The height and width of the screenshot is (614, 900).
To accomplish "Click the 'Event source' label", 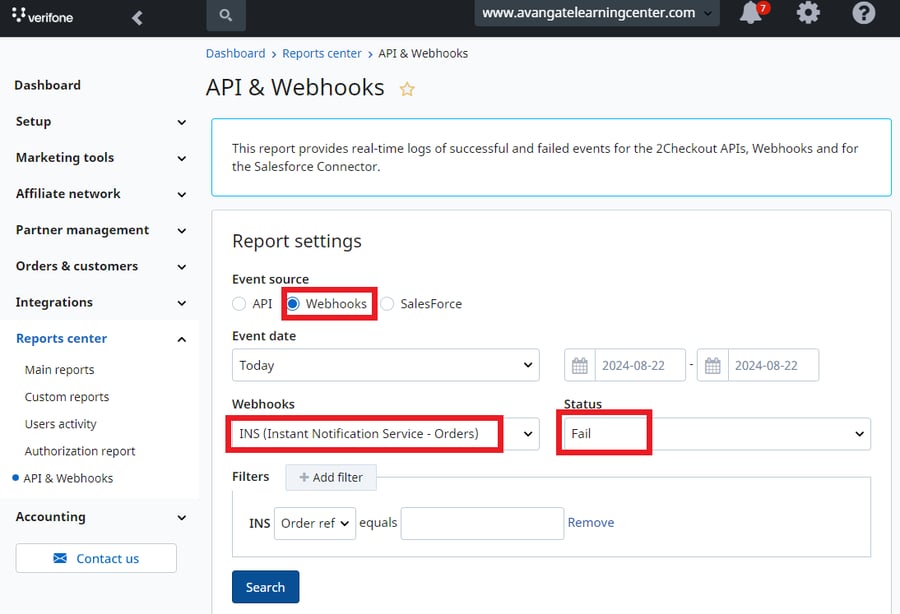I will 270,279.
